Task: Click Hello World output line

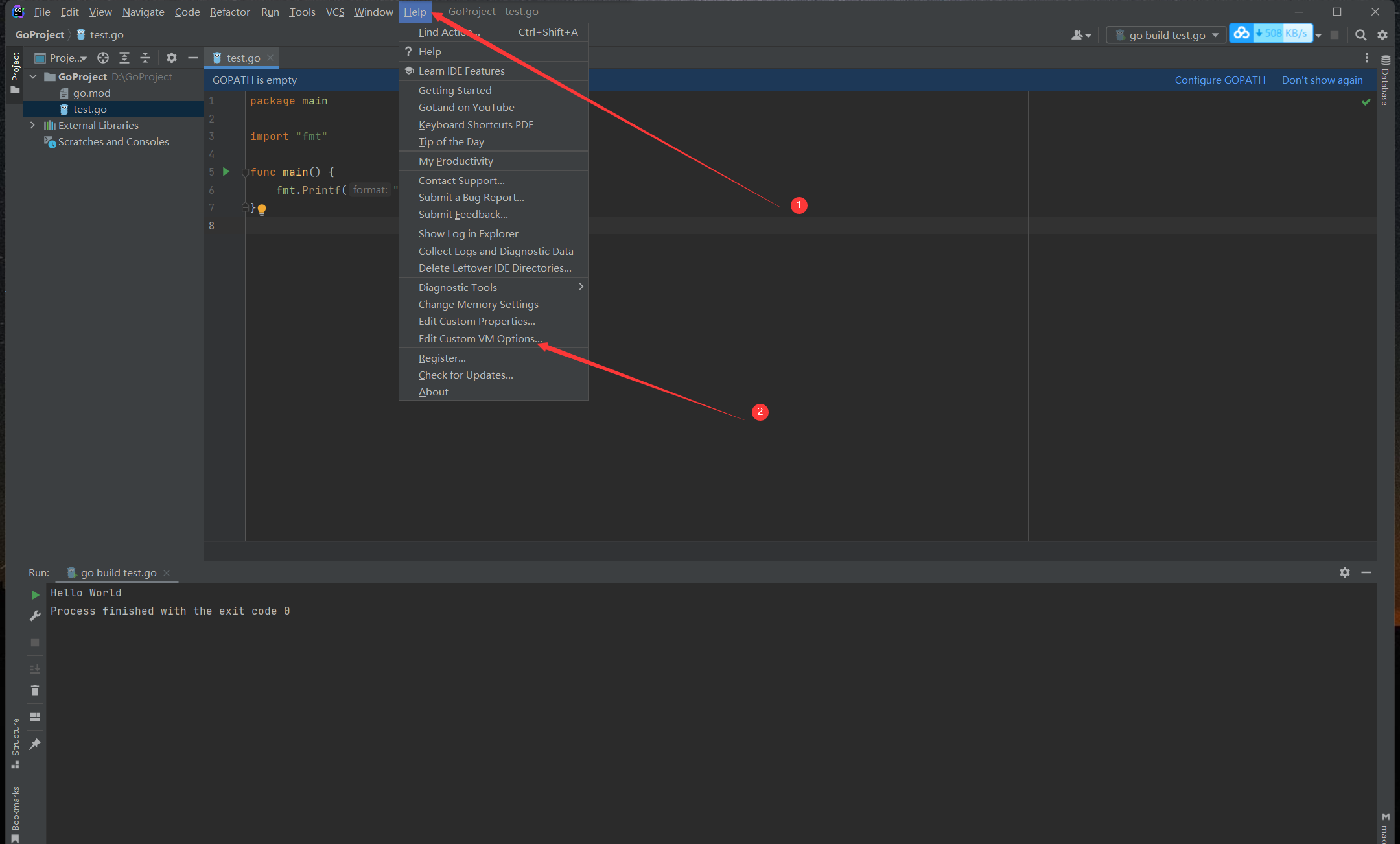Action: pos(86,592)
